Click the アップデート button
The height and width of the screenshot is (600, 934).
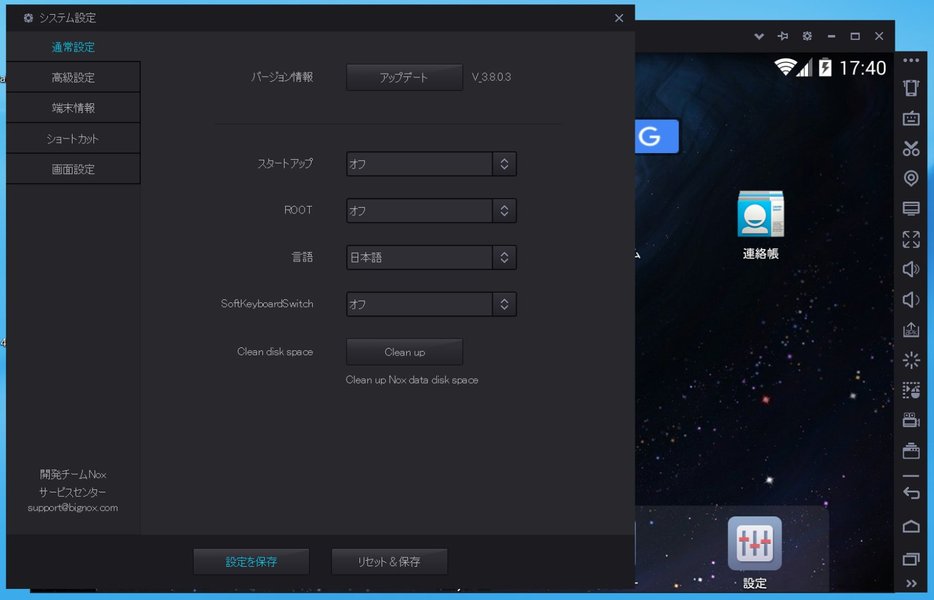pos(404,77)
